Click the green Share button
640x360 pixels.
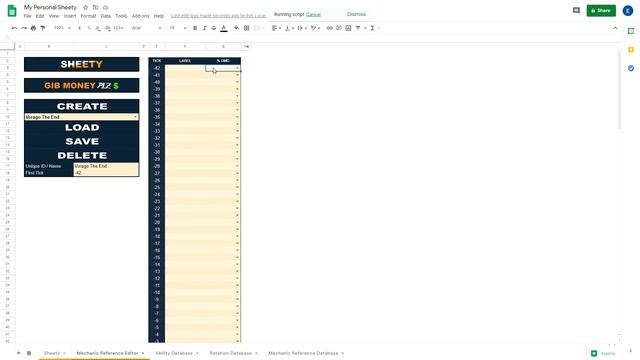601,10
